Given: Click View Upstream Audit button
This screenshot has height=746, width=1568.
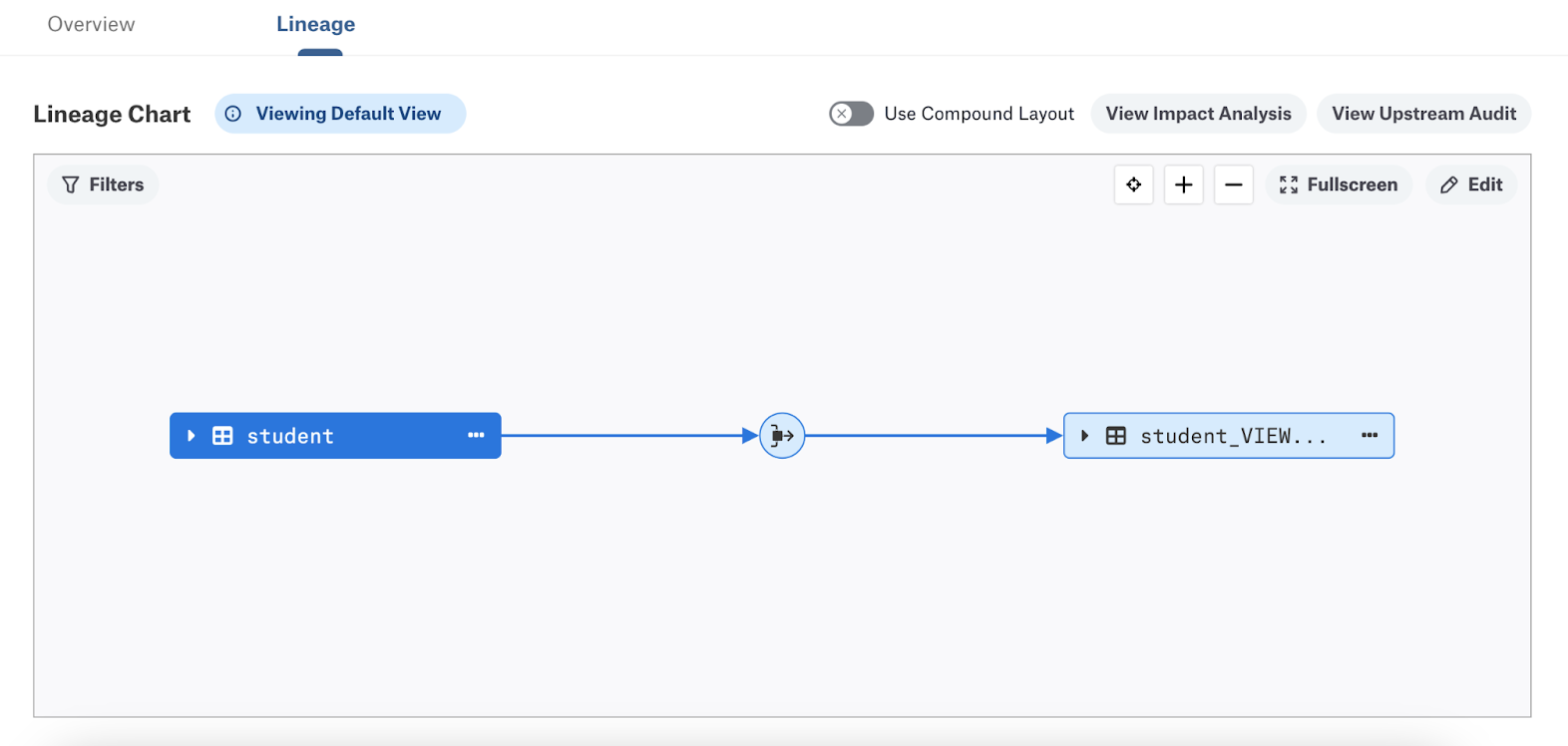Looking at the screenshot, I should coord(1423,114).
